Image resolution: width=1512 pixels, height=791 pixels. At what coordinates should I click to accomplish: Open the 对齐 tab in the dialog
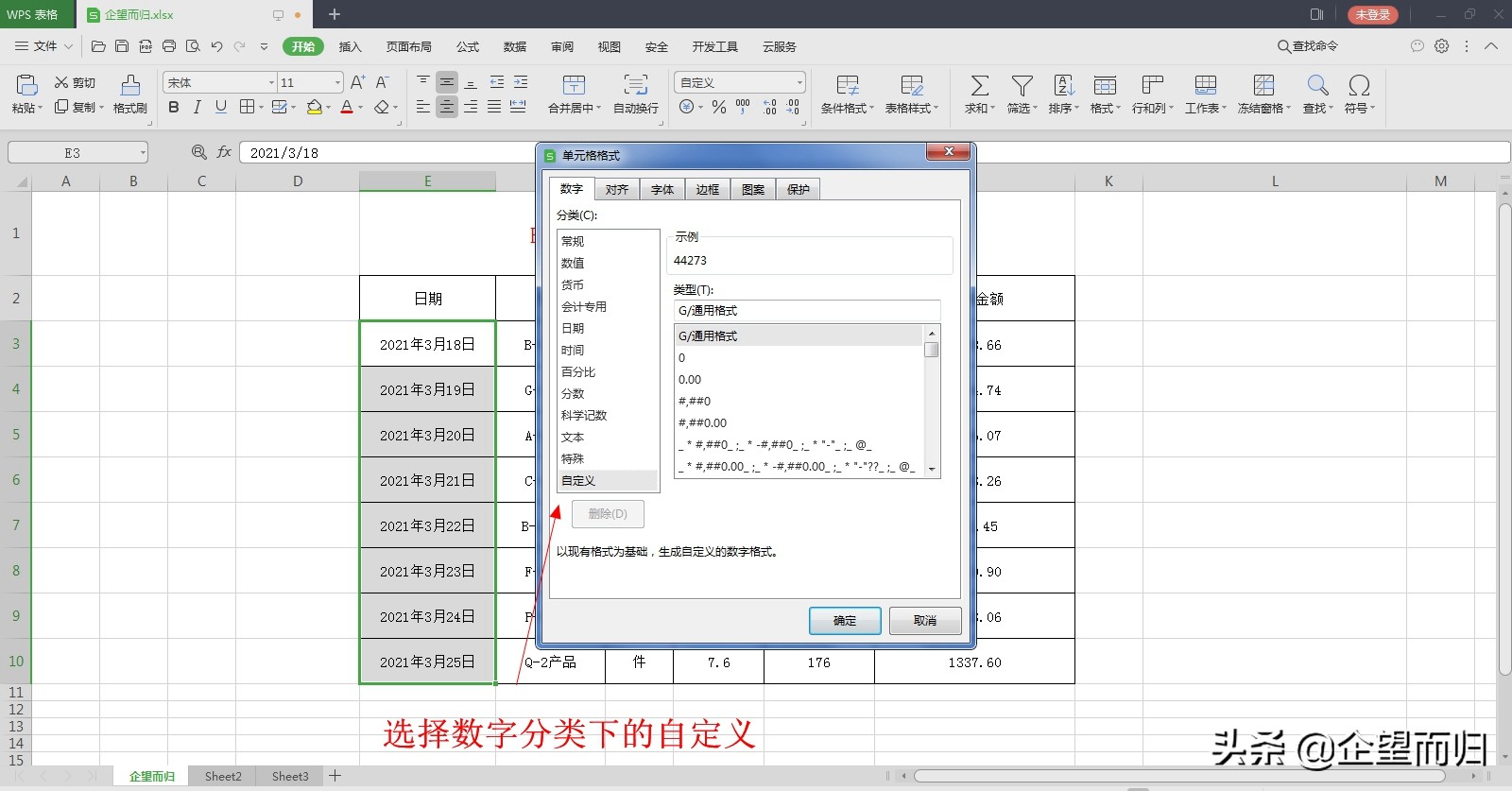[x=617, y=189]
